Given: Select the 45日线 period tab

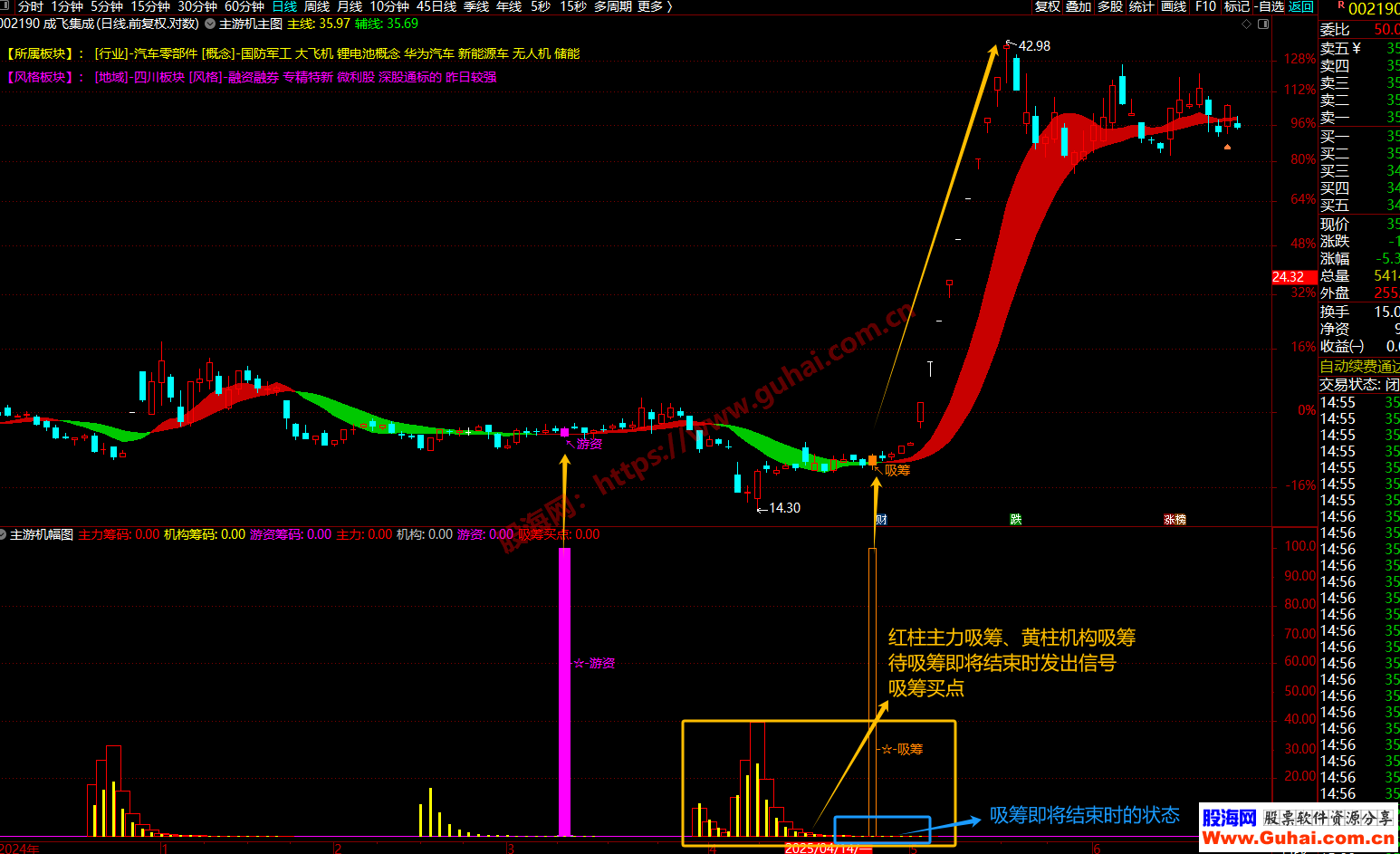Looking at the screenshot, I should [436, 6].
